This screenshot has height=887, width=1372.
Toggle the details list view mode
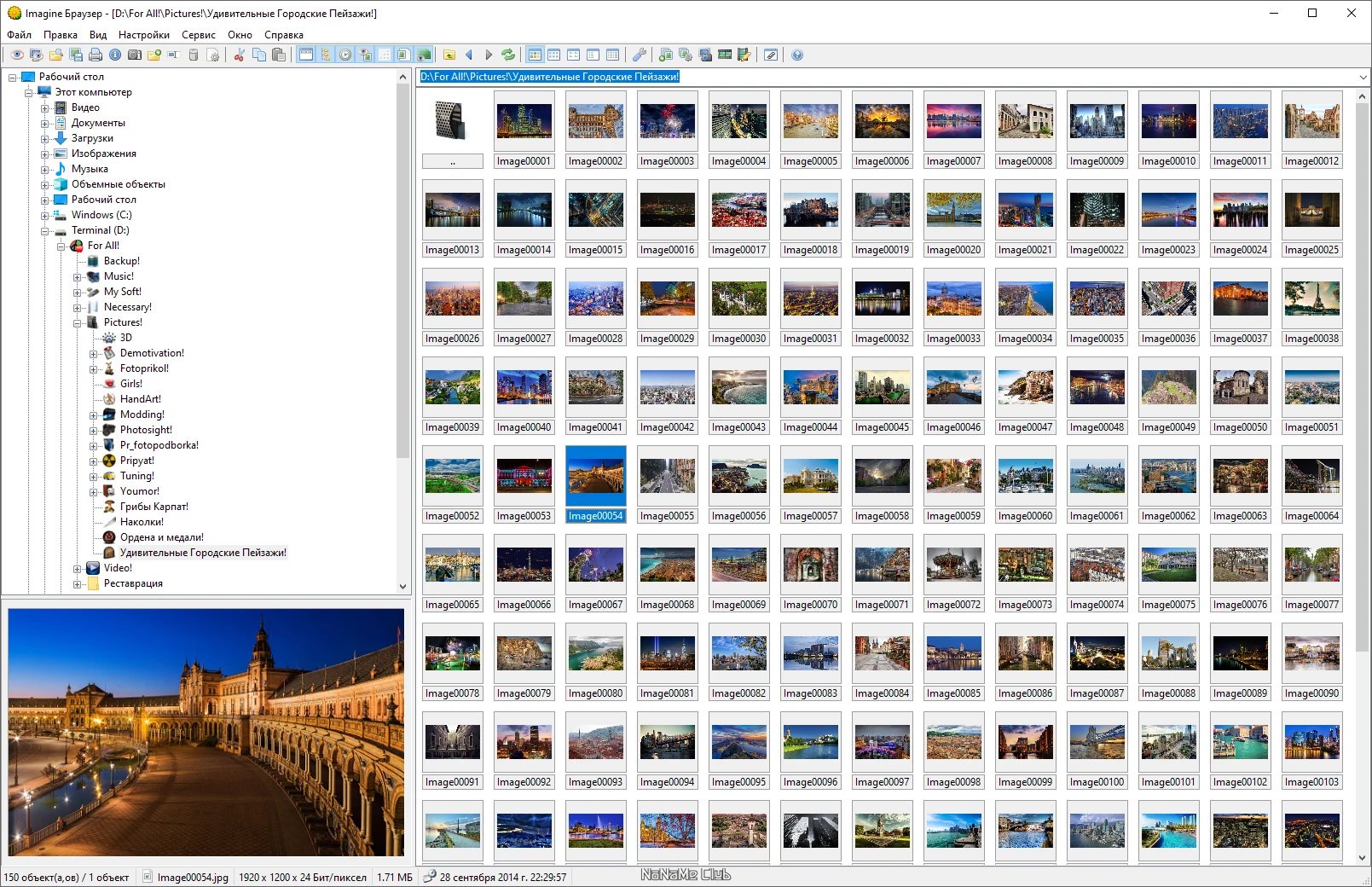point(612,55)
